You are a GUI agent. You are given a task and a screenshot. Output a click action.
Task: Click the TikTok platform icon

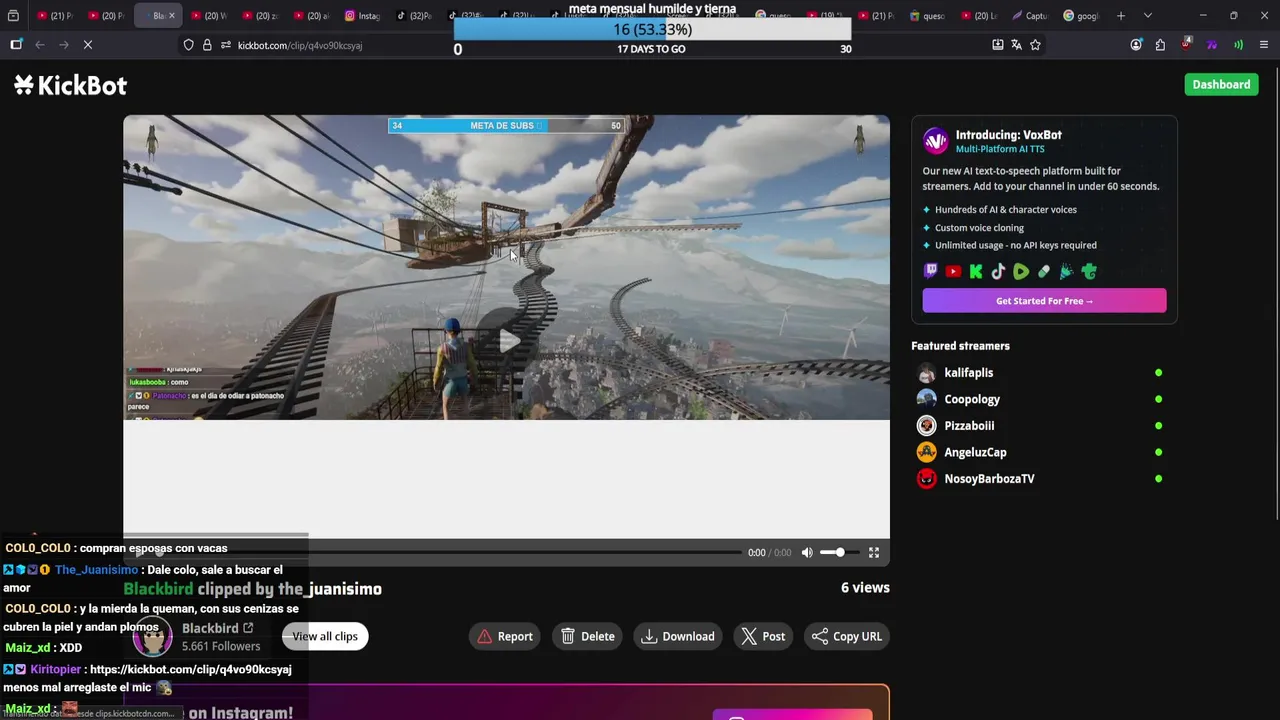click(x=998, y=271)
